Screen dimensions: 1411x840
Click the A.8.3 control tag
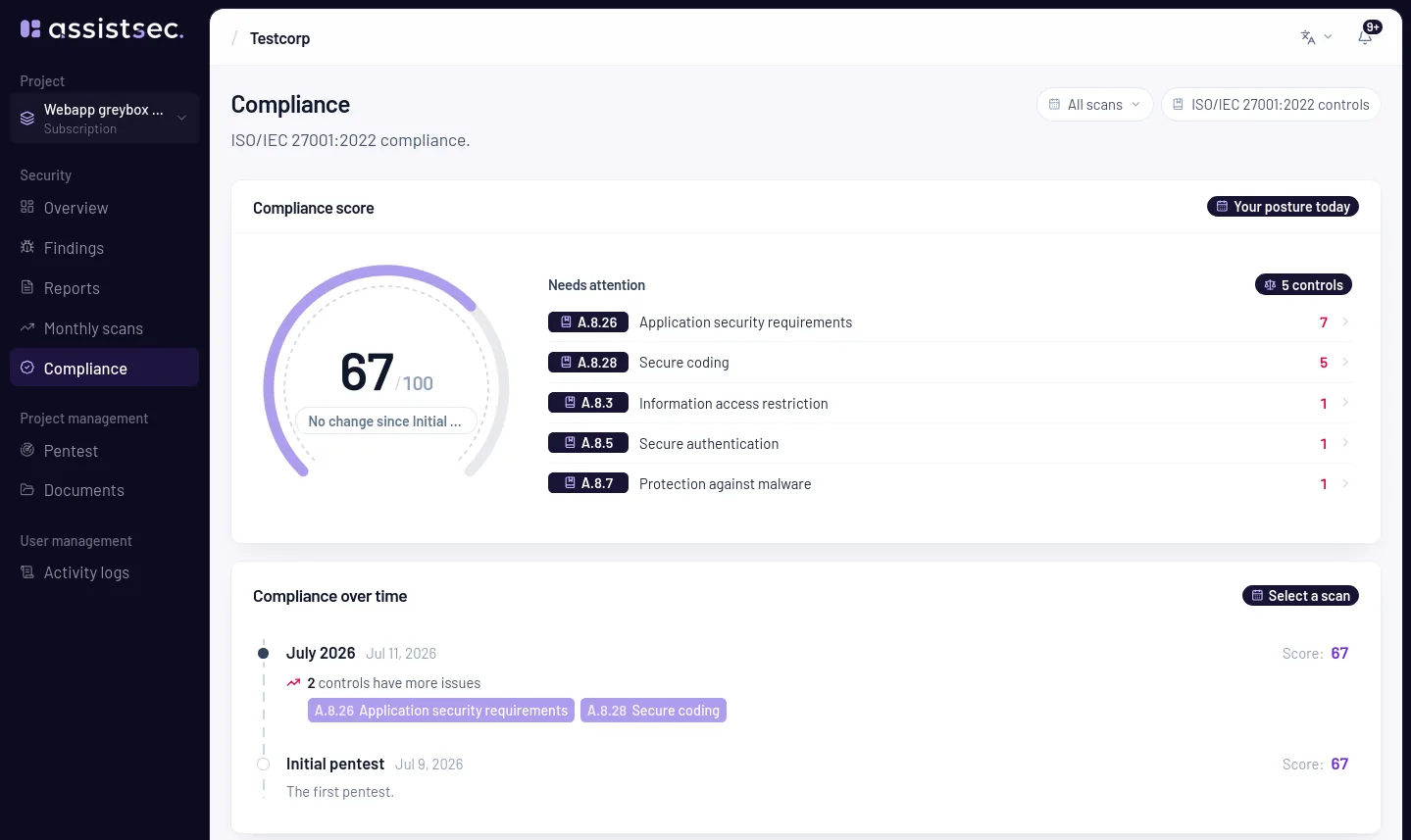588,403
